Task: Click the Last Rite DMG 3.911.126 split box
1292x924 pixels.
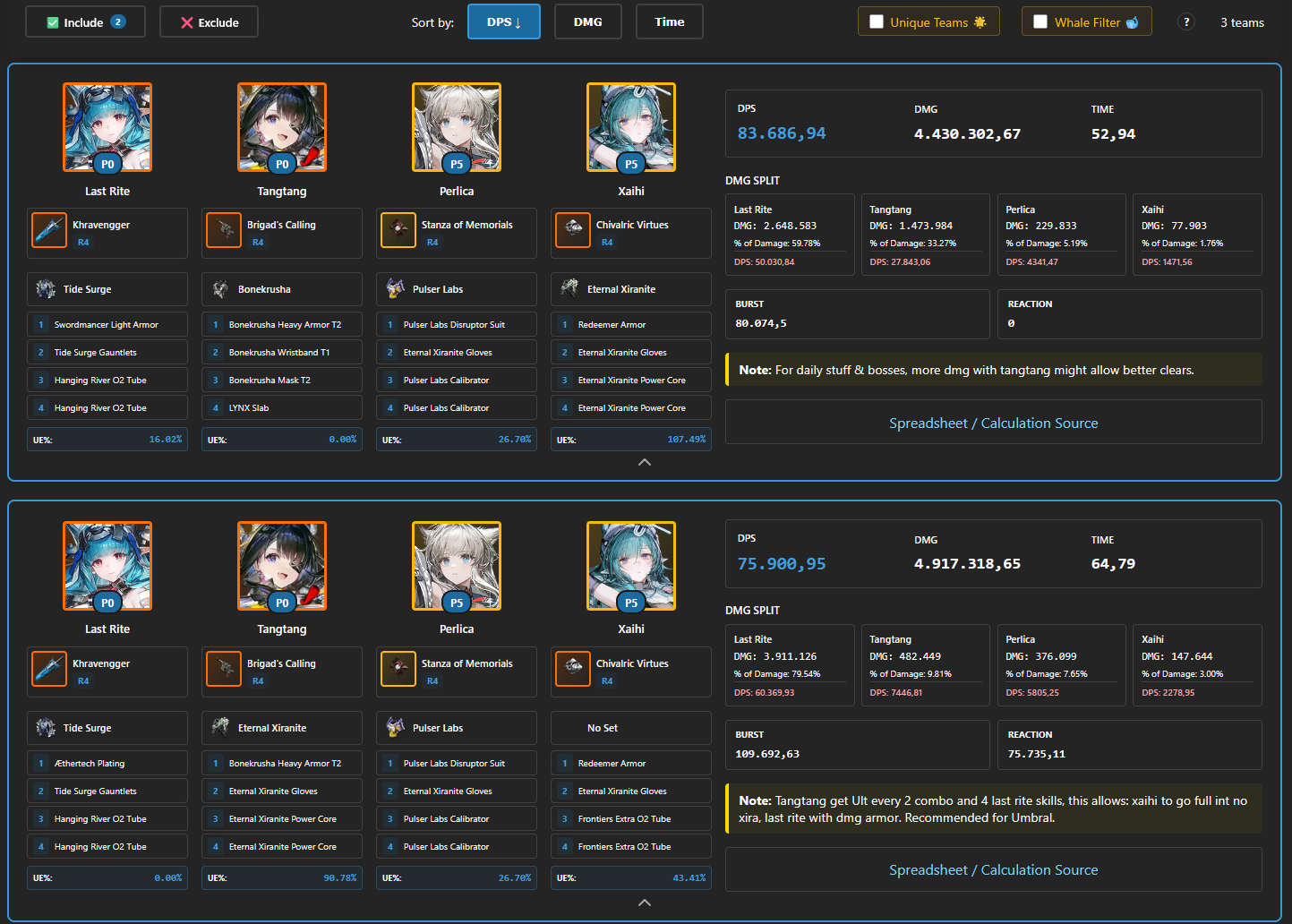Action: pyautogui.click(x=790, y=665)
